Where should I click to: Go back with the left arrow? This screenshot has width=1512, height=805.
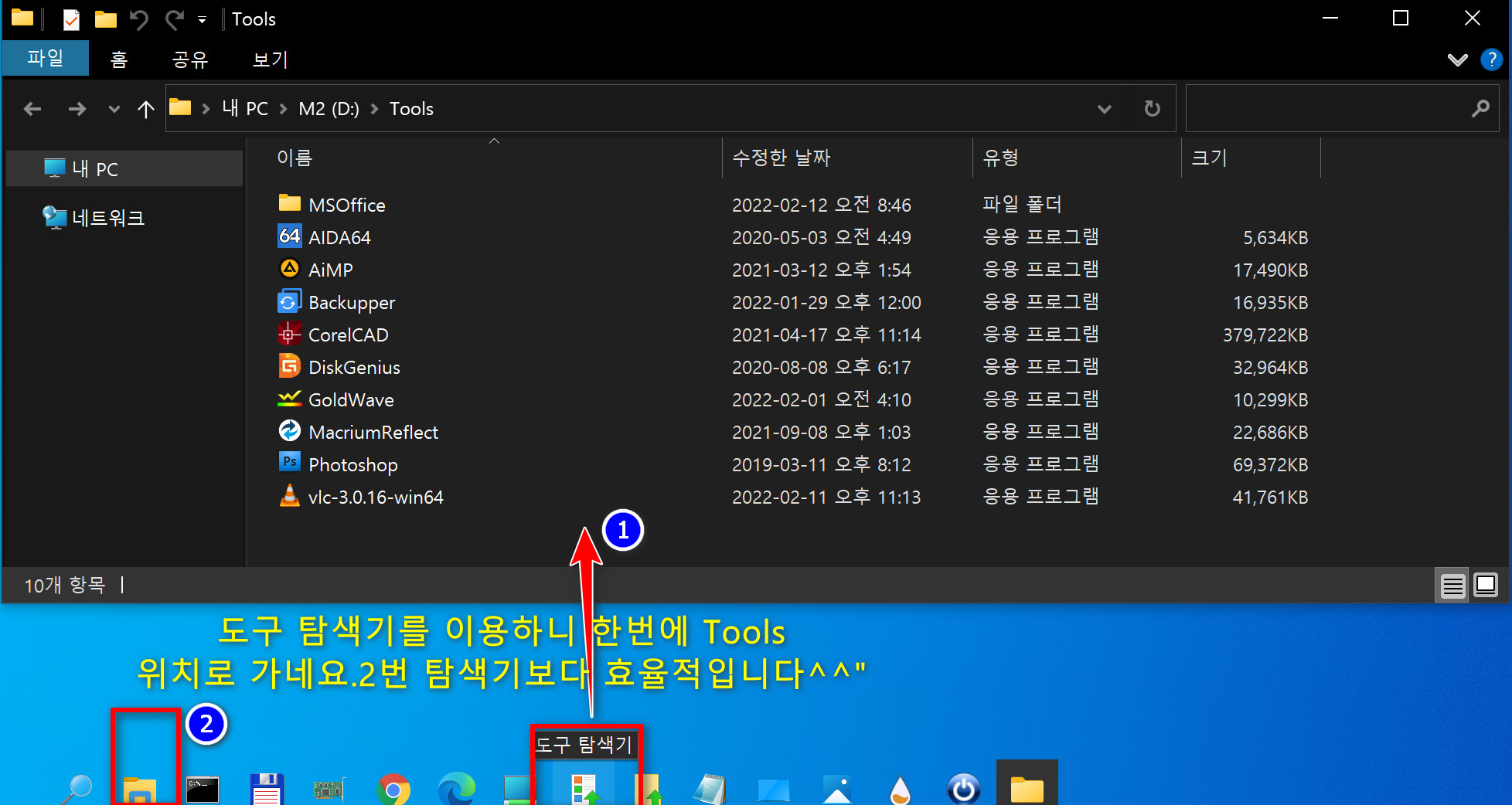(32, 109)
